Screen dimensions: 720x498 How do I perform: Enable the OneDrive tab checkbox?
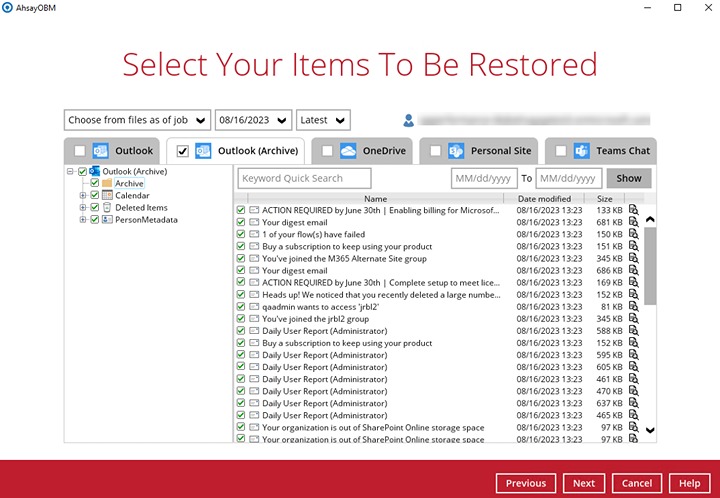[326, 151]
